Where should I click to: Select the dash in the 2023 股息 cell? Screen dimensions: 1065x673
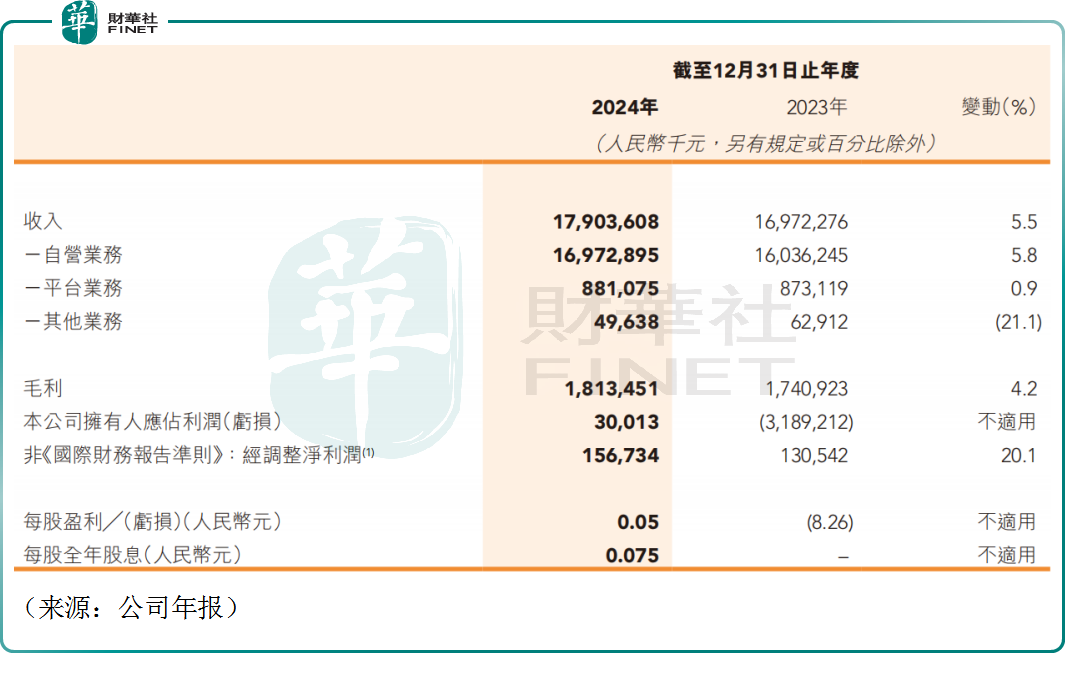point(843,557)
